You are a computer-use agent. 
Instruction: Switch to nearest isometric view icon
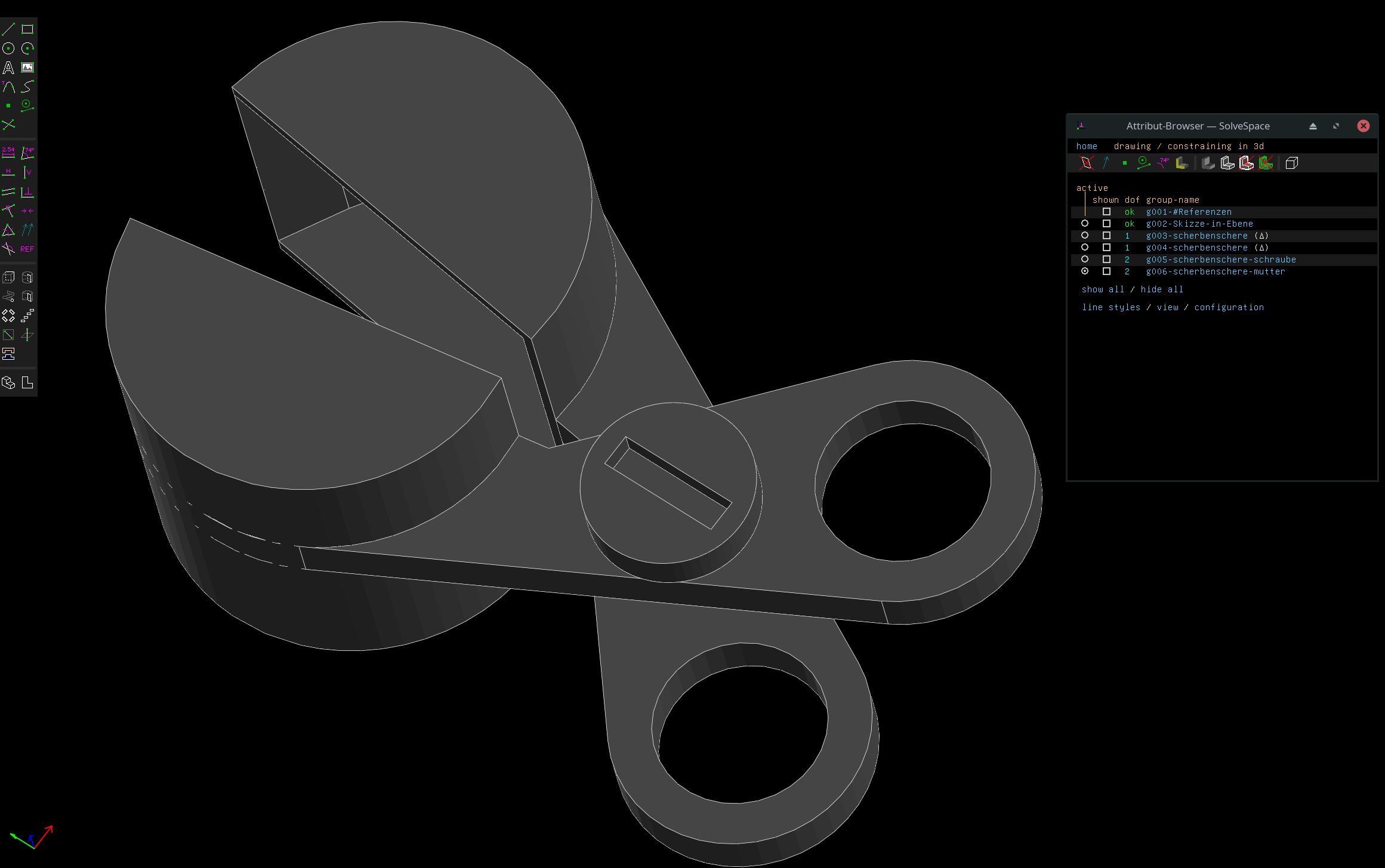click(8, 382)
